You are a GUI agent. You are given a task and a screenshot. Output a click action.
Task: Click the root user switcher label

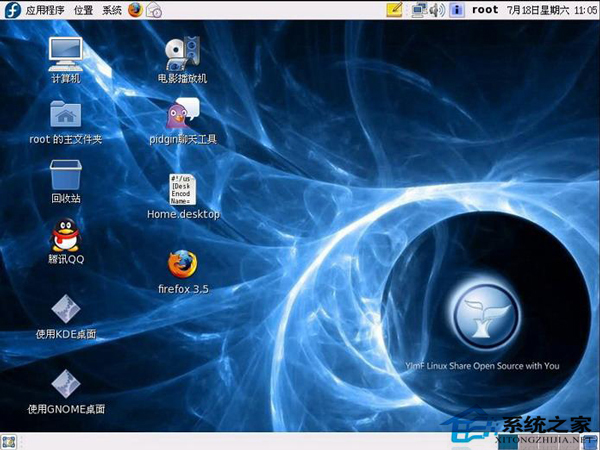pyautogui.click(x=485, y=10)
